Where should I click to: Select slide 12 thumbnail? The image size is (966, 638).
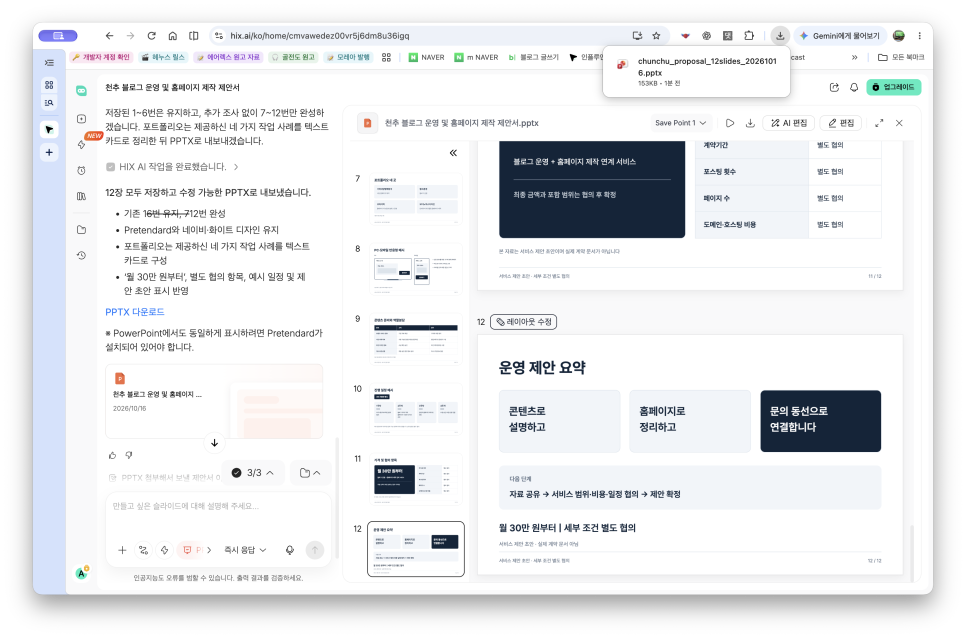click(x=415, y=549)
